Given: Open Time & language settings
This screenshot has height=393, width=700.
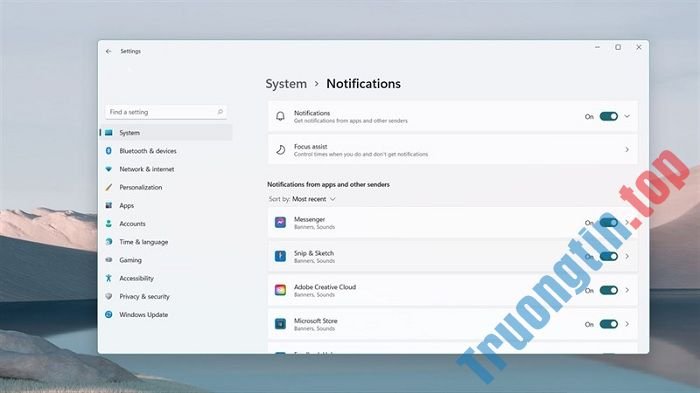Looking at the screenshot, I should pyautogui.click(x=166, y=242).
